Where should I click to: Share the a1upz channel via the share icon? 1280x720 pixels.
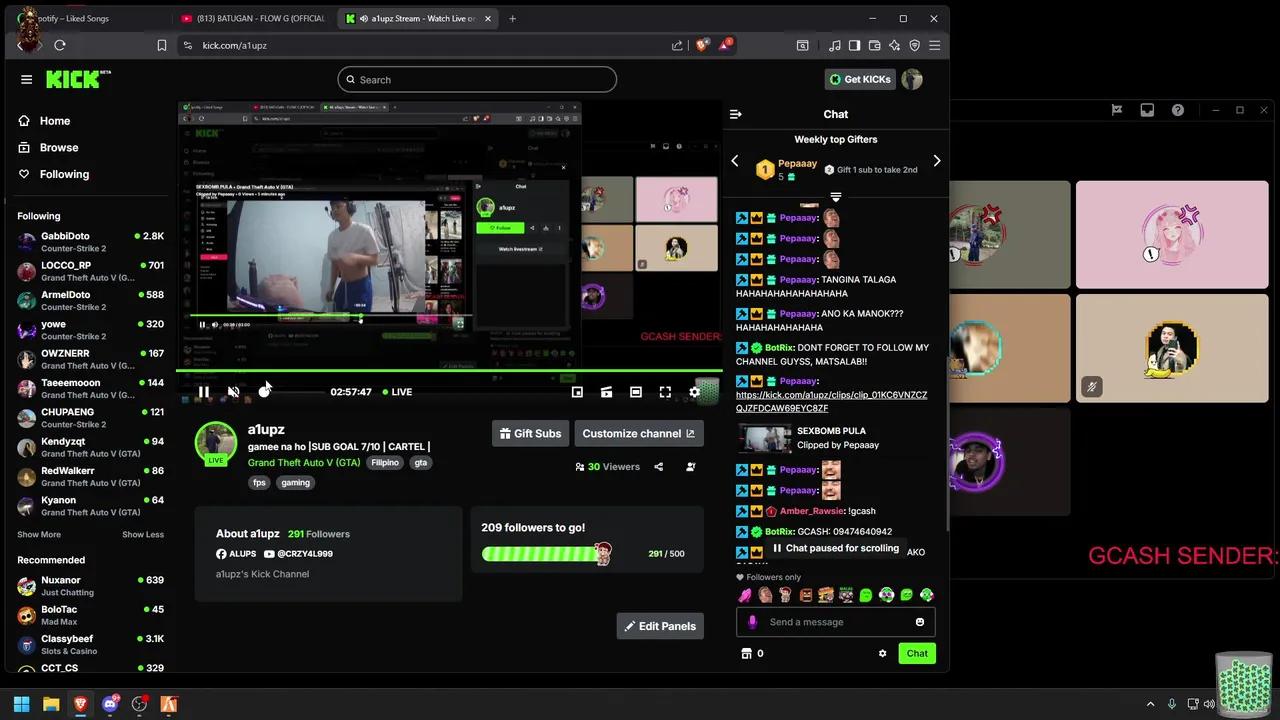[658, 466]
